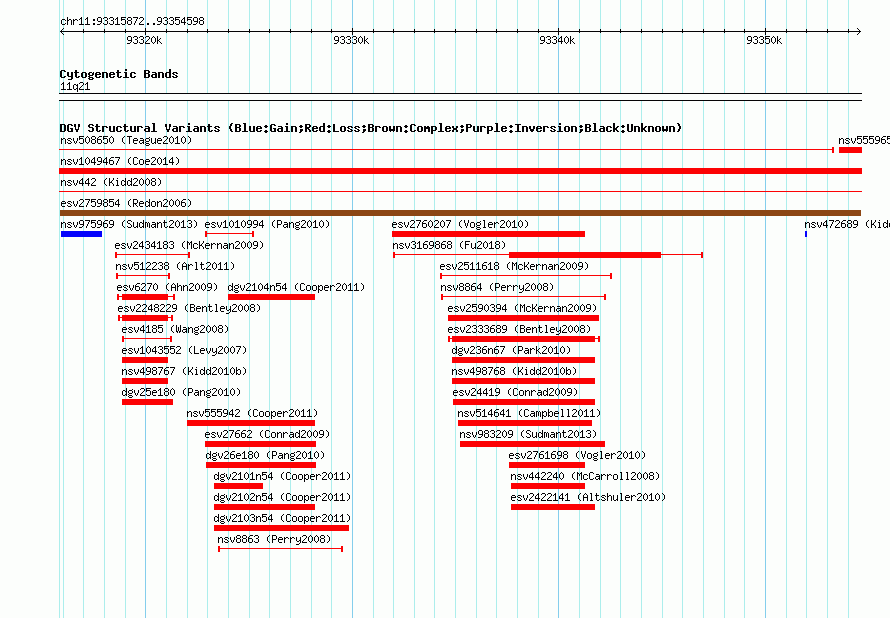The width and height of the screenshot is (890, 618).
Task: Select the red bar under nsv983209
Action: point(532,444)
